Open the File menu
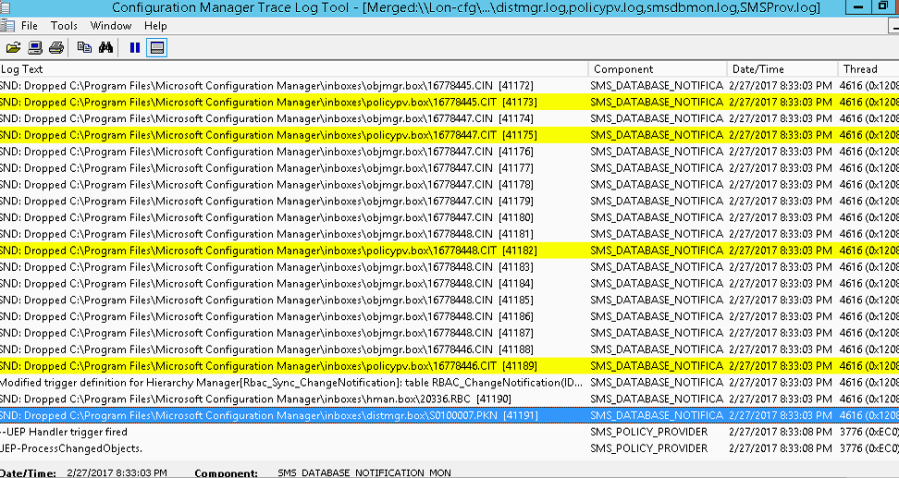The height and width of the screenshot is (478, 899). pyautogui.click(x=31, y=25)
